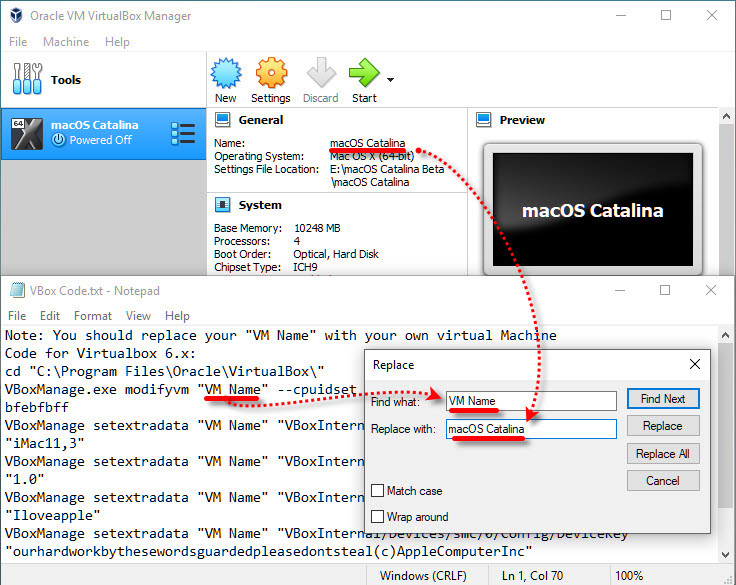736x585 pixels.
Task: Click the Powered Off status icon
Action: (x=58, y=140)
